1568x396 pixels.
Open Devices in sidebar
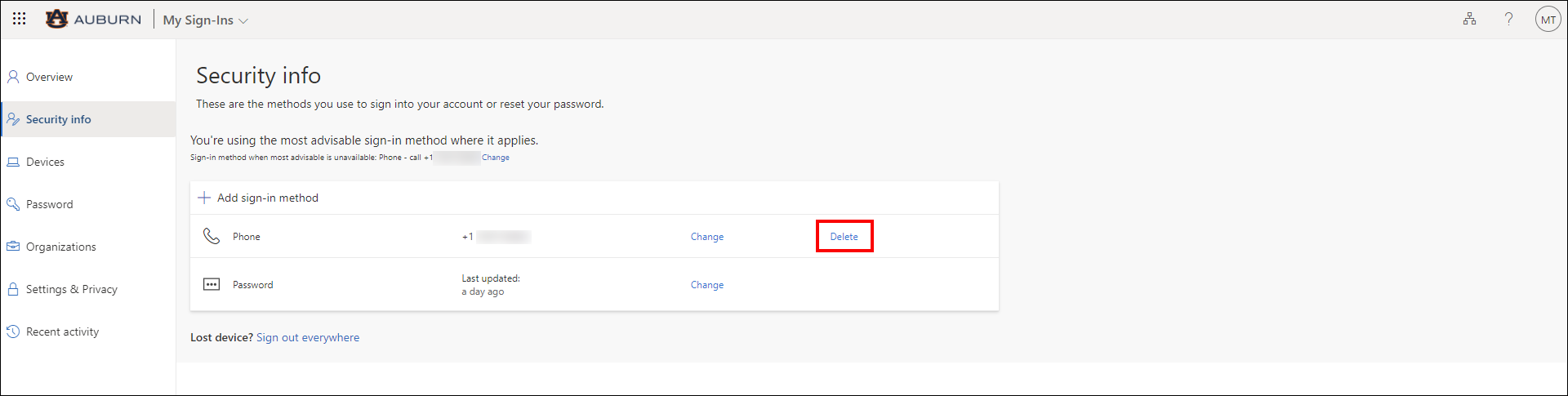tap(88, 162)
